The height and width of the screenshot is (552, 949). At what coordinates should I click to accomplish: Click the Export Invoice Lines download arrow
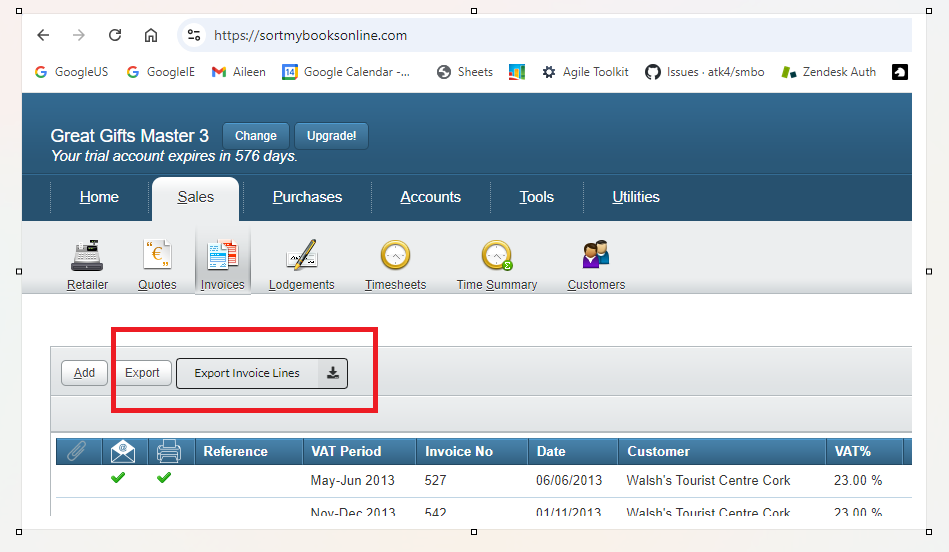pos(333,373)
